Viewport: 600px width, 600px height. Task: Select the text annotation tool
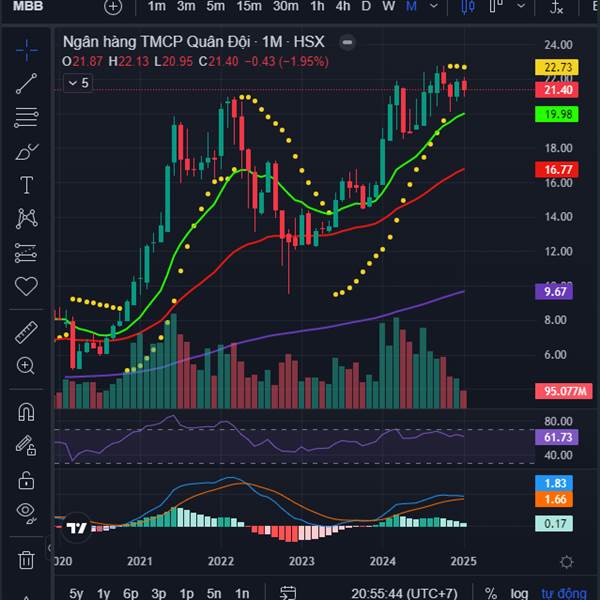(26, 185)
